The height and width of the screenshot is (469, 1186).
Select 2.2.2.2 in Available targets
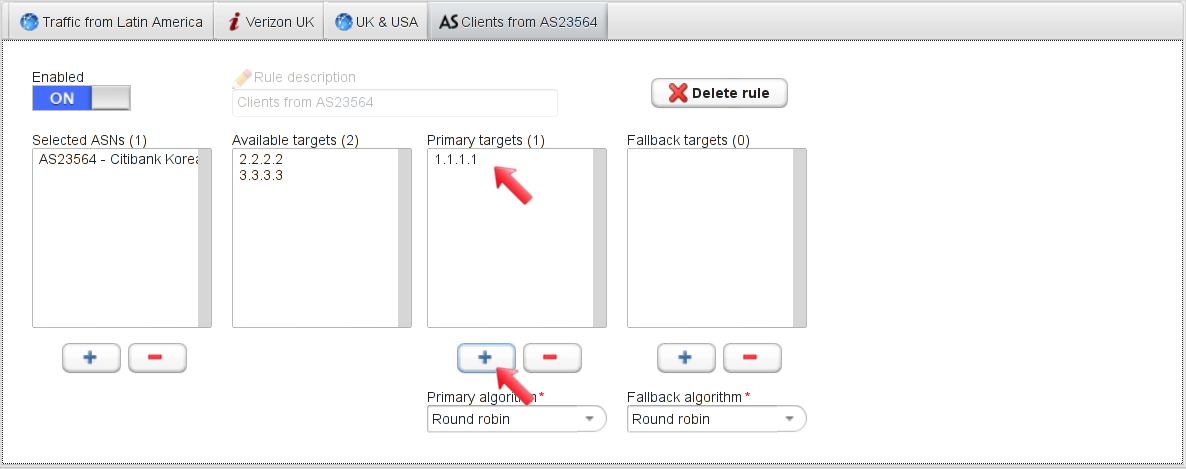261,160
